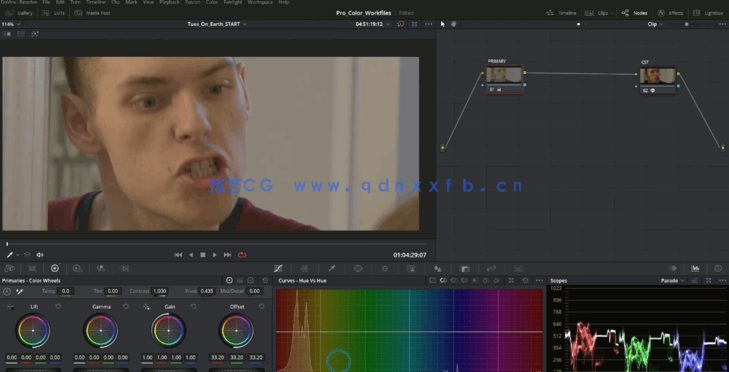Open the Edit menu
Viewport: 729px width, 372px height.
60,2
